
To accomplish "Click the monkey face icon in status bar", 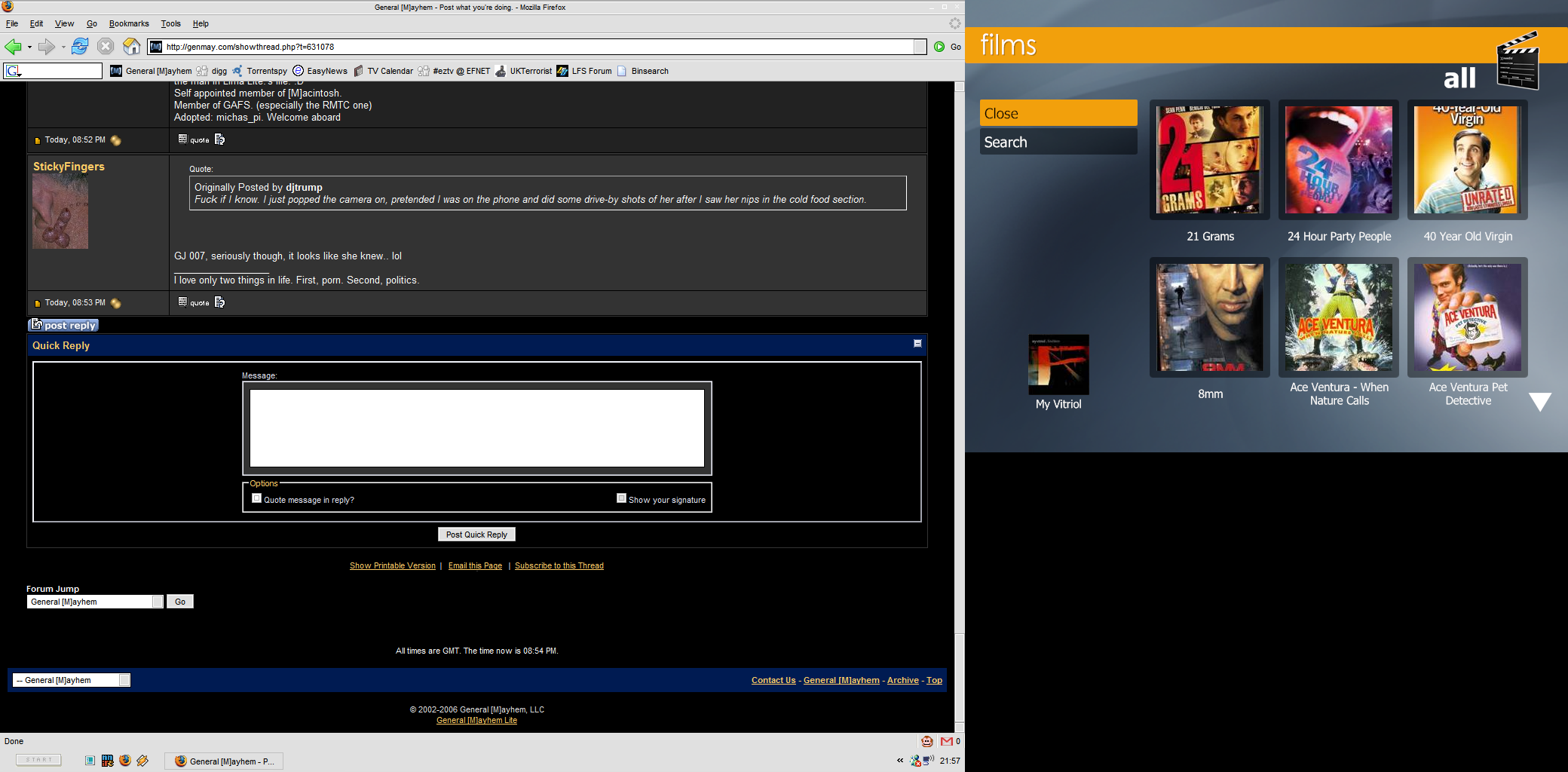I will 927,741.
